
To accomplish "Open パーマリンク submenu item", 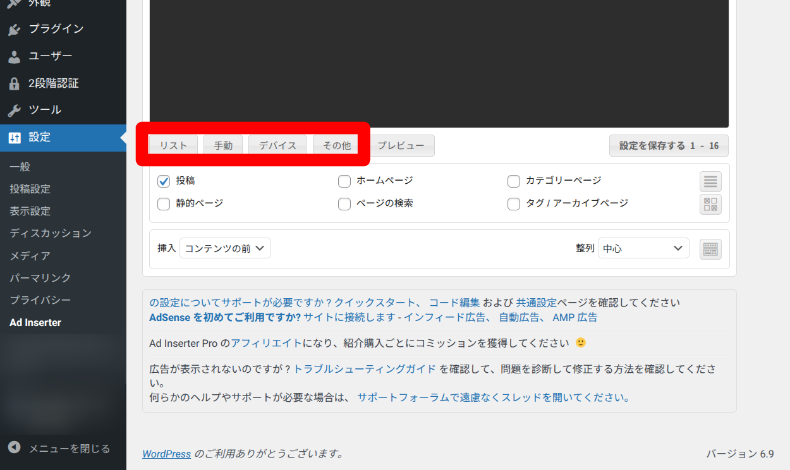I will (40, 278).
